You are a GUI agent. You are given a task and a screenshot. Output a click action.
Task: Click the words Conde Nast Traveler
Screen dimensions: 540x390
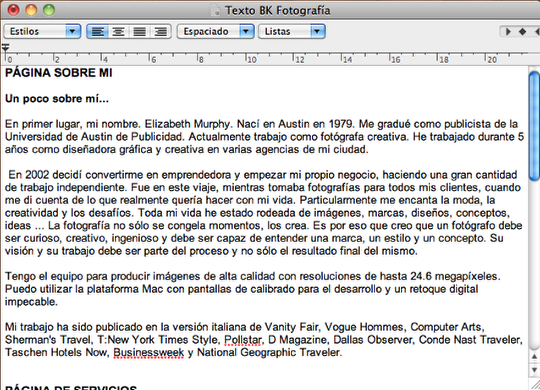click(470, 340)
